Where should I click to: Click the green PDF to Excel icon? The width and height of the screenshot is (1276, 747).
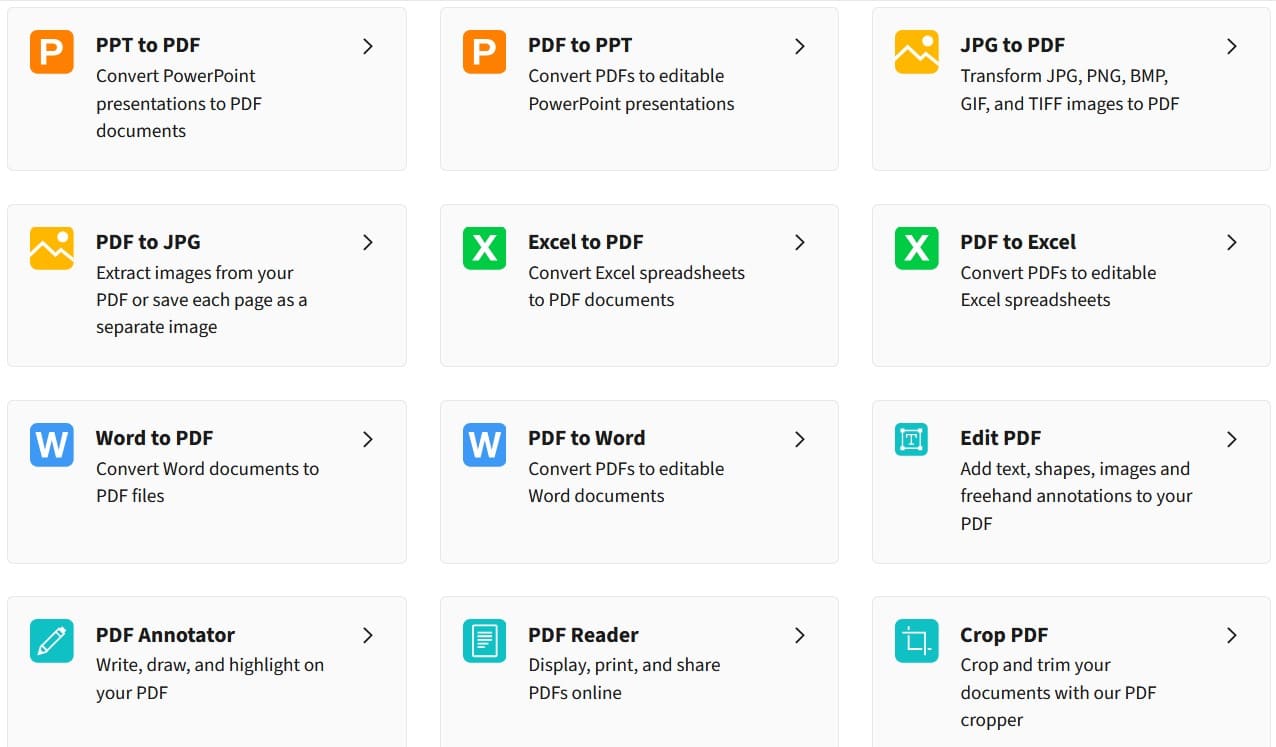click(x=916, y=248)
